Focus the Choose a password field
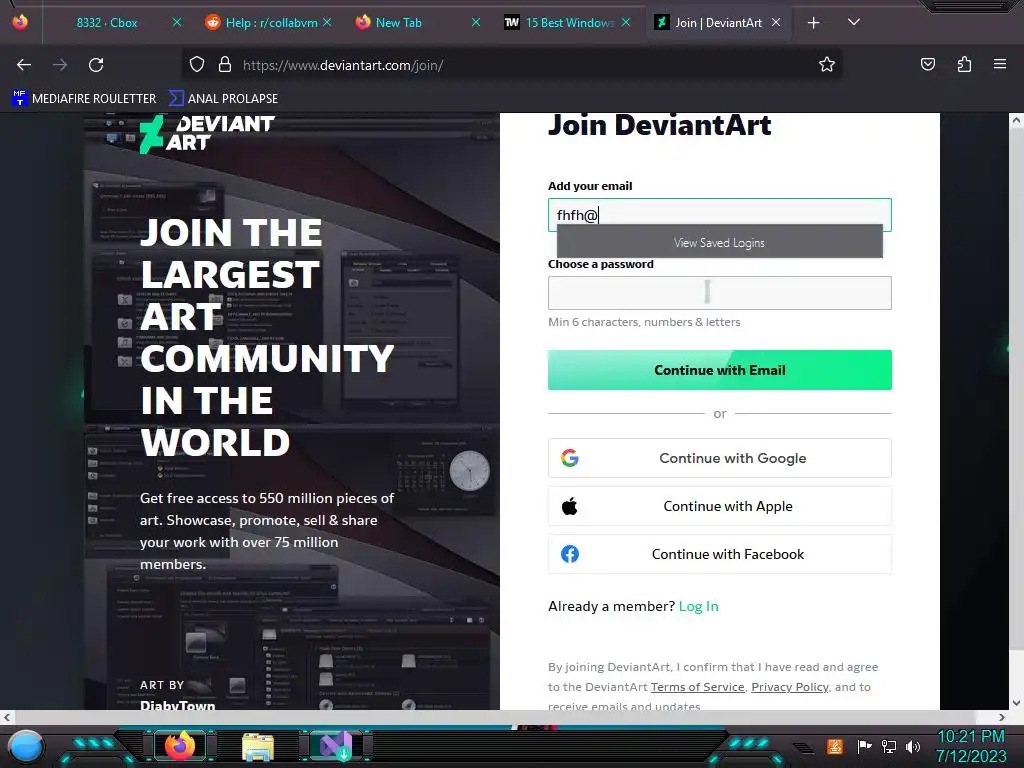 (720, 293)
